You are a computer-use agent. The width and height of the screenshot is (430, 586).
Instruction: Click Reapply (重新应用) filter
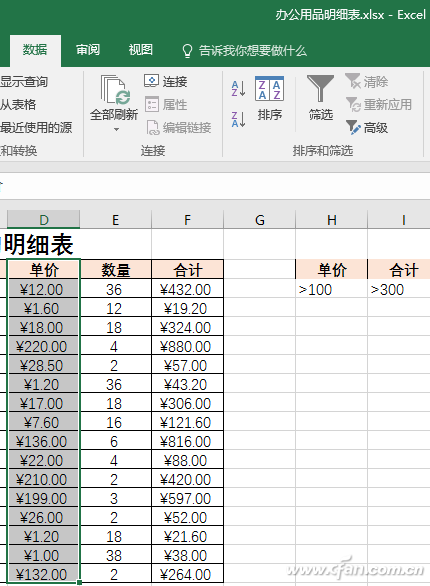point(379,105)
